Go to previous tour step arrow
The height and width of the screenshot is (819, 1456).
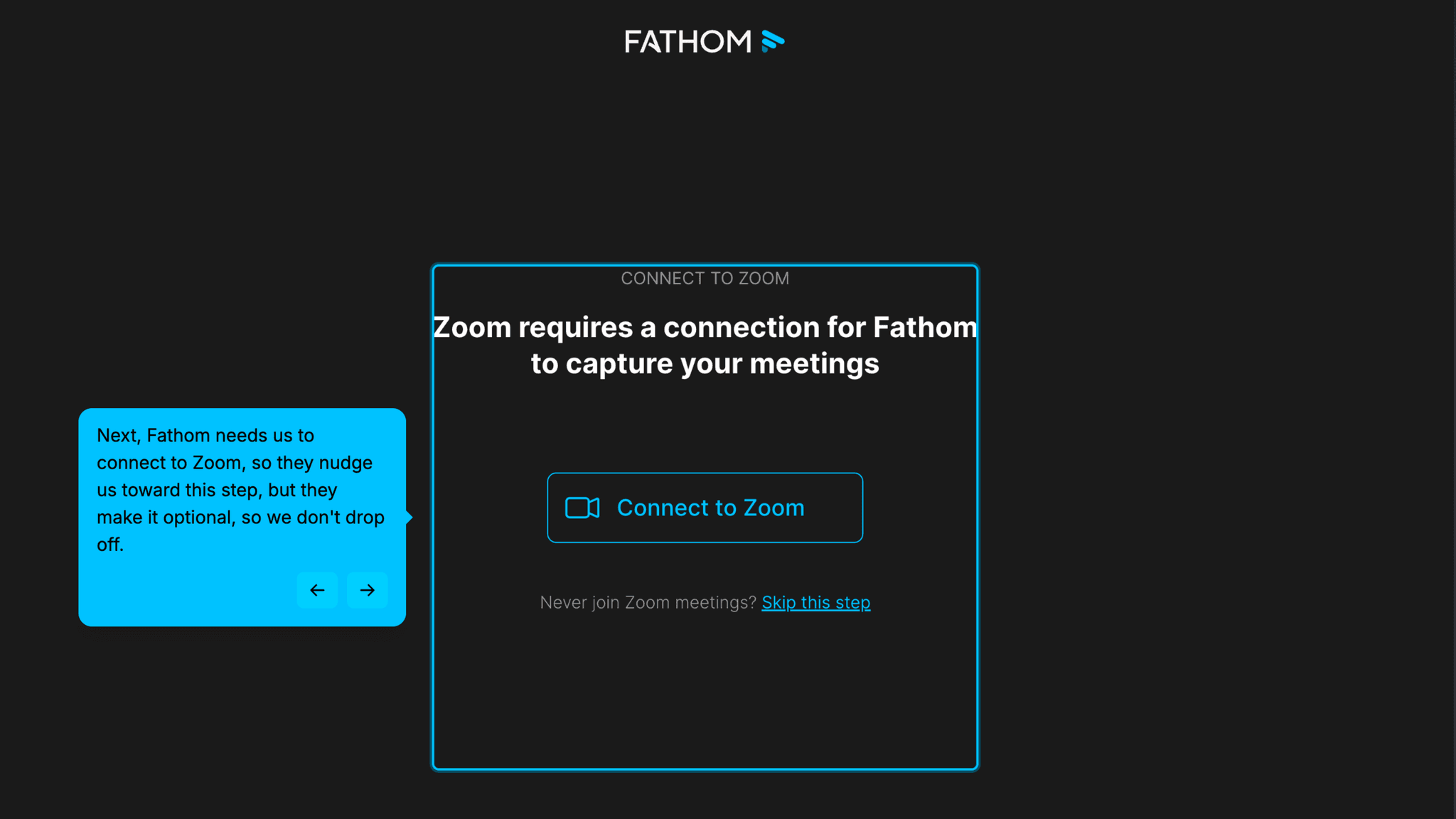[x=317, y=590]
